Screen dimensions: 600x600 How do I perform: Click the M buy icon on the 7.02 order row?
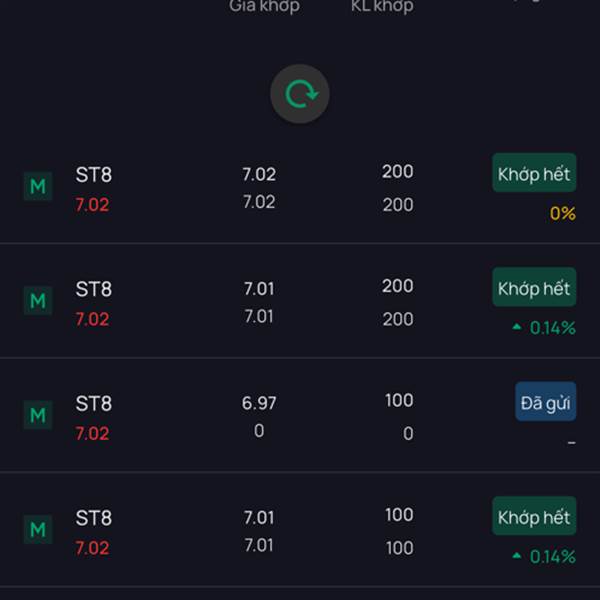[38, 186]
